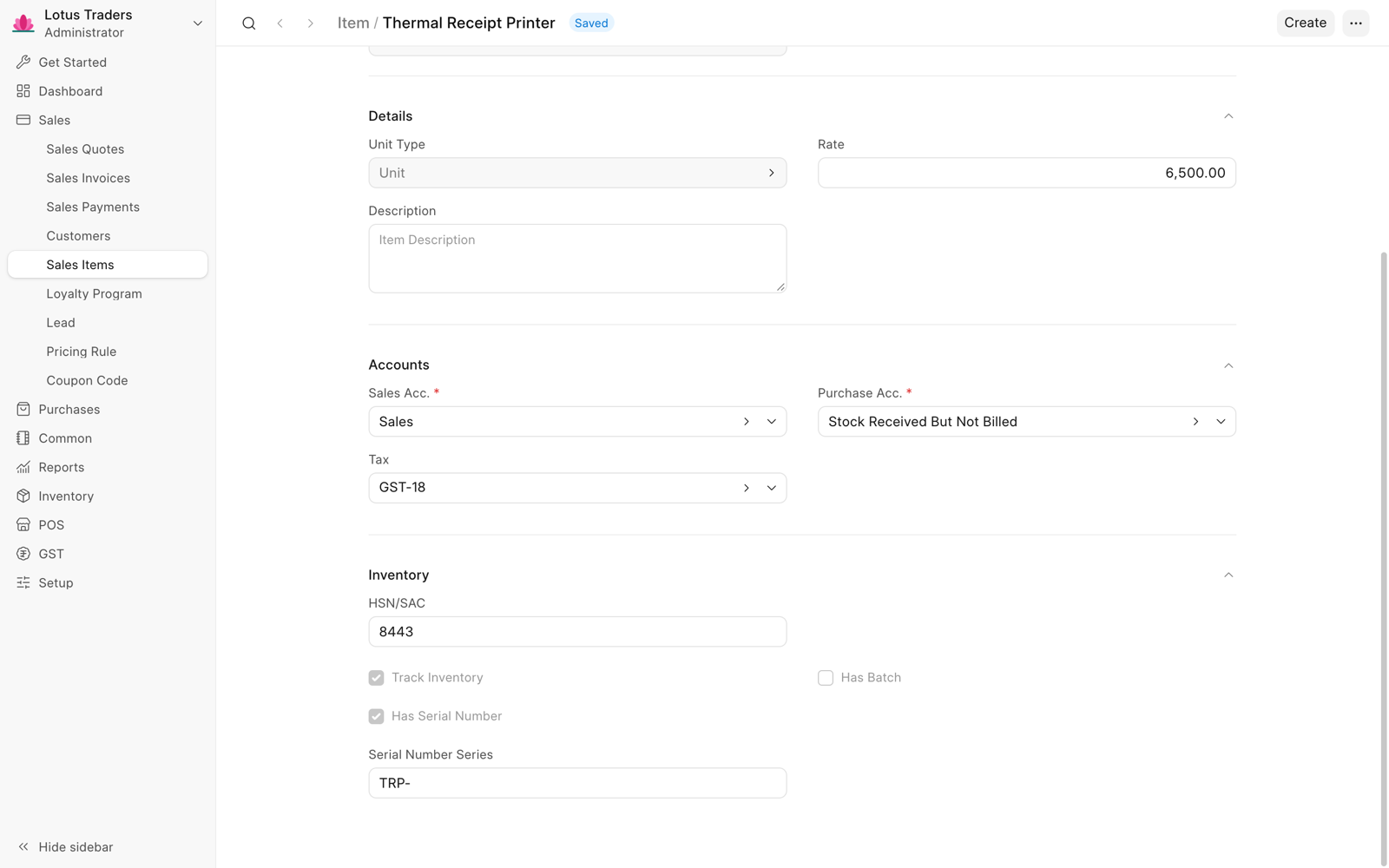Toggle the Has Serial Number checkbox
Image resolution: width=1389 pixels, height=868 pixels.
pos(376,716)
